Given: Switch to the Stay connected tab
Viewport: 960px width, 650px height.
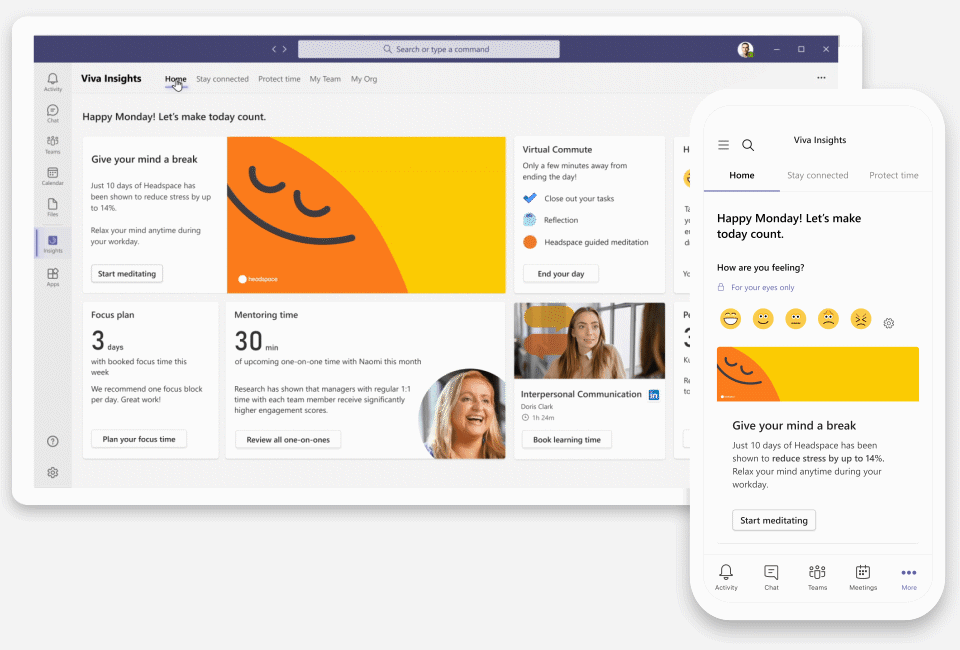Looking at the screenshot, I should click(222, 78).
